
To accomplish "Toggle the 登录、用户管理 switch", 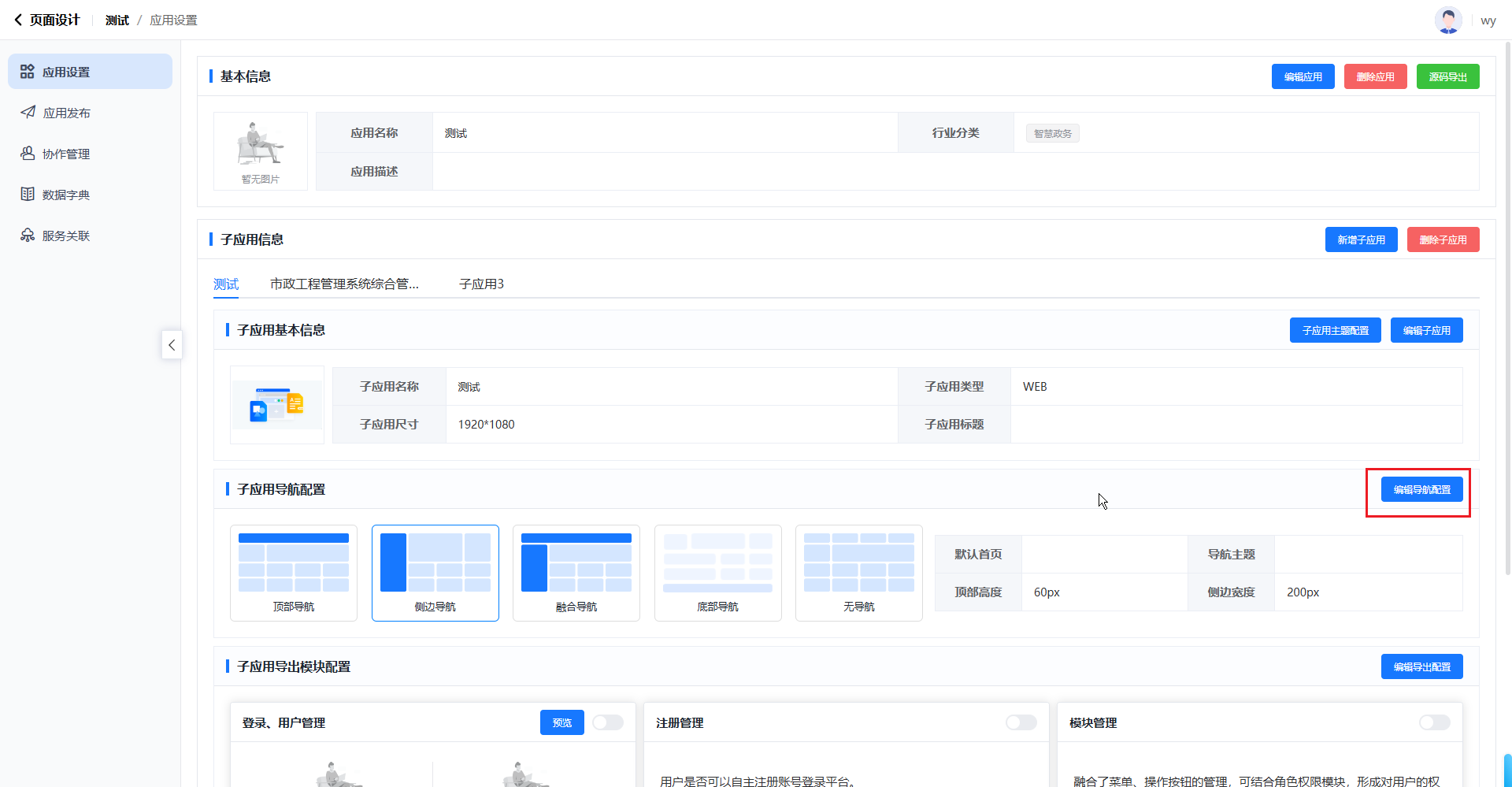I will point(608,722).
